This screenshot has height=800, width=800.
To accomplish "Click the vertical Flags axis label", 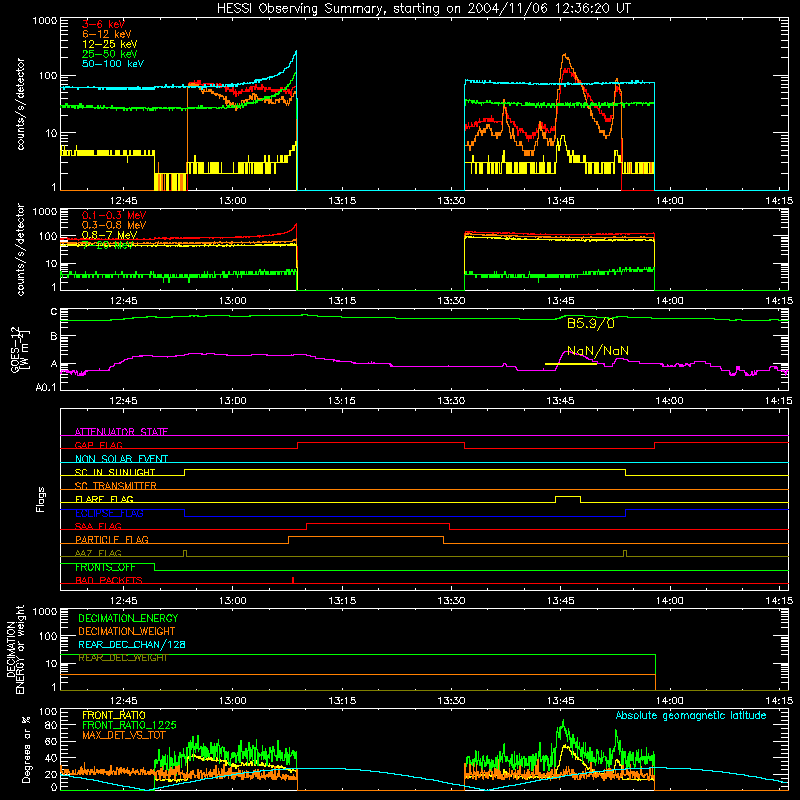I will pyautogui.click(x=40, y=499).
